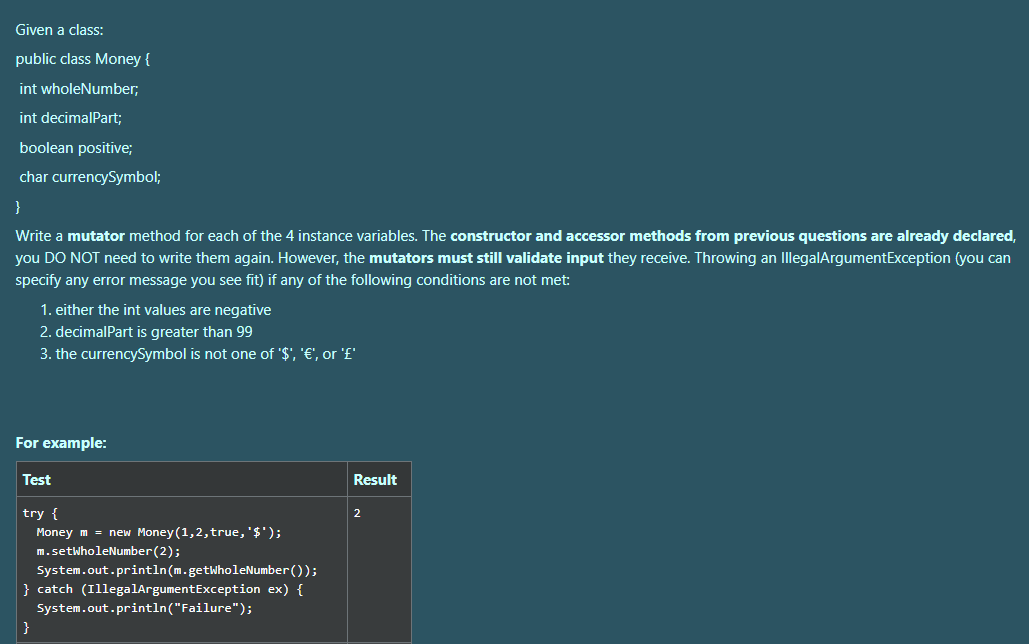The height and width of the screenshot is (644, 1029).
Task: Click the "Result" table column header
Action: pyautogui.click(x=375, y=480)
